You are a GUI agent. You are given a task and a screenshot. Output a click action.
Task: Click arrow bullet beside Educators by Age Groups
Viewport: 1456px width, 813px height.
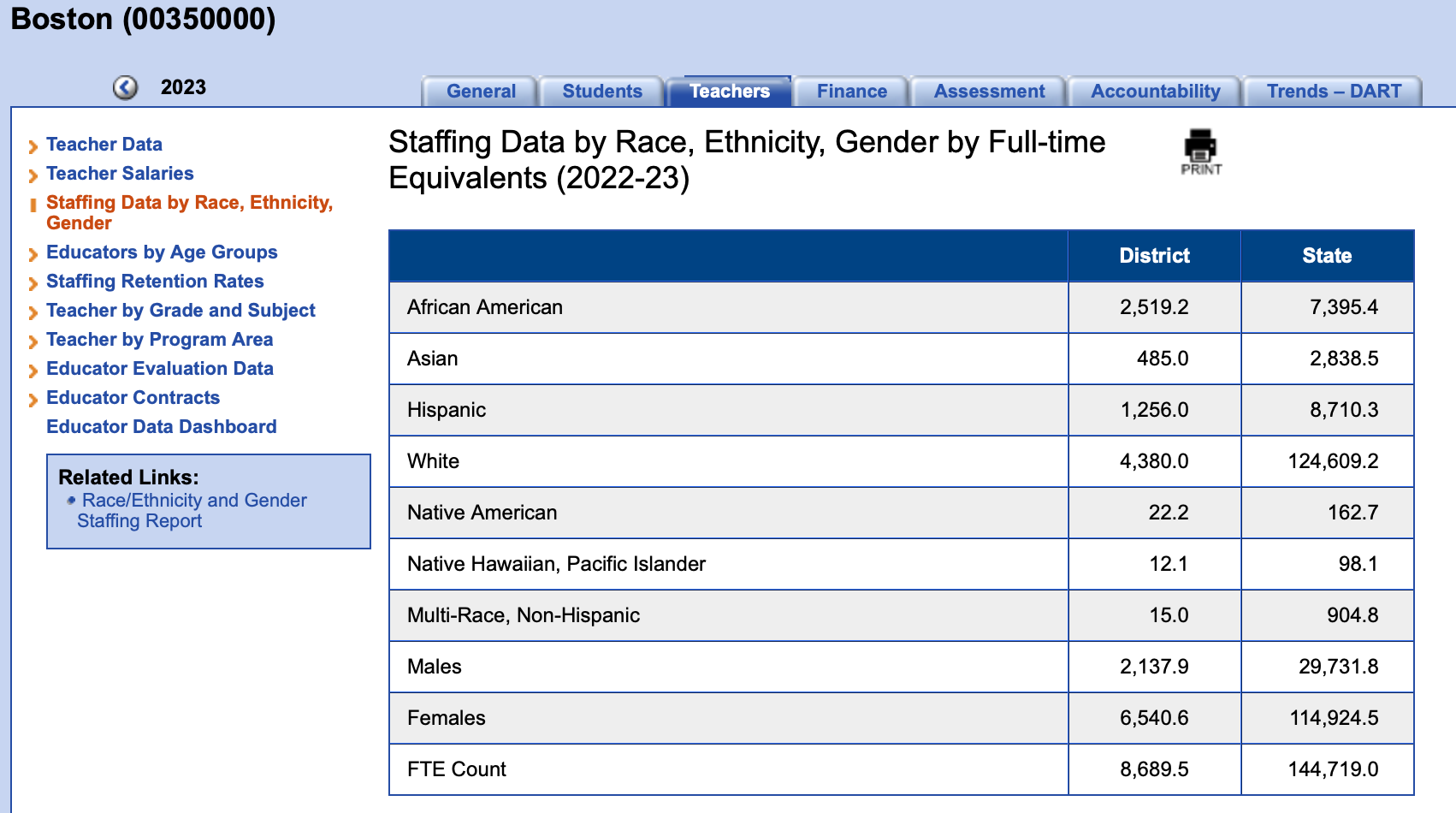click(33, 254)
